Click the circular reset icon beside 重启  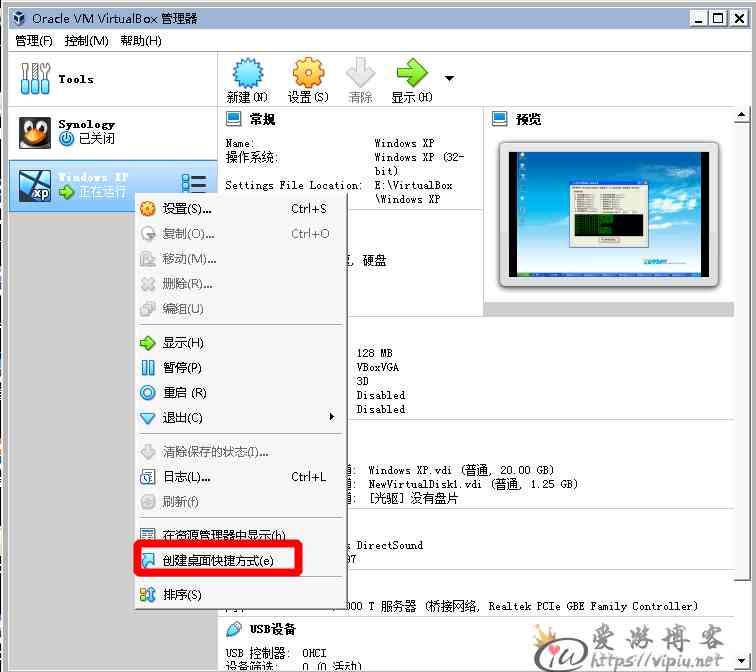pyautogui.click(x=148, y=393)
